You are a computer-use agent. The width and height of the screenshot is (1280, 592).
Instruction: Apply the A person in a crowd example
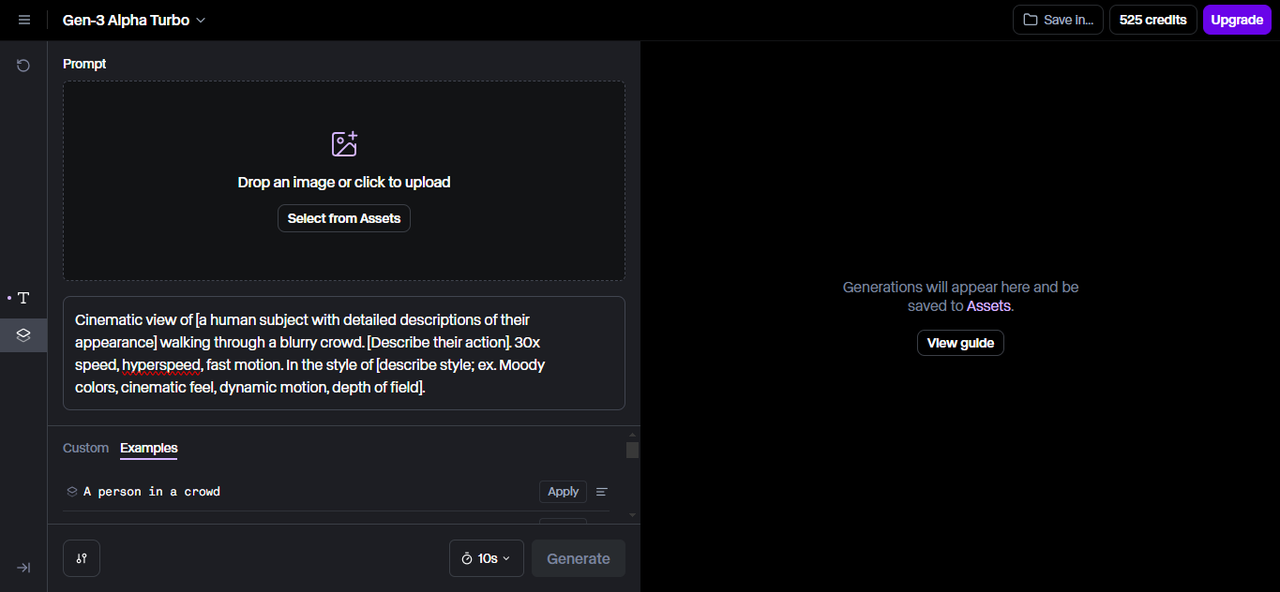coord(563,491)
